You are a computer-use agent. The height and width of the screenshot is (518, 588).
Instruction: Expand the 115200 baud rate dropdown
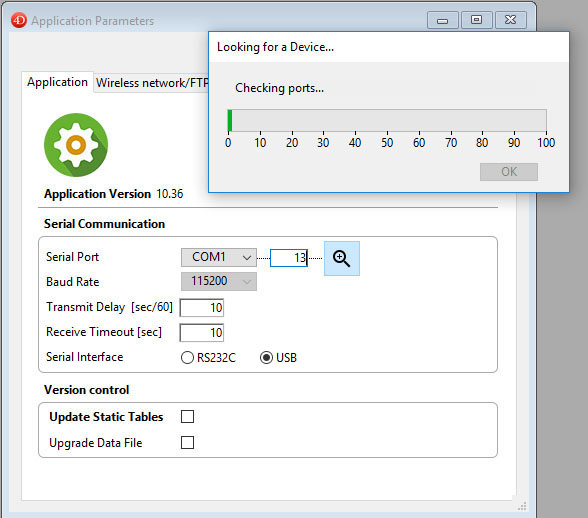(219, 281)
